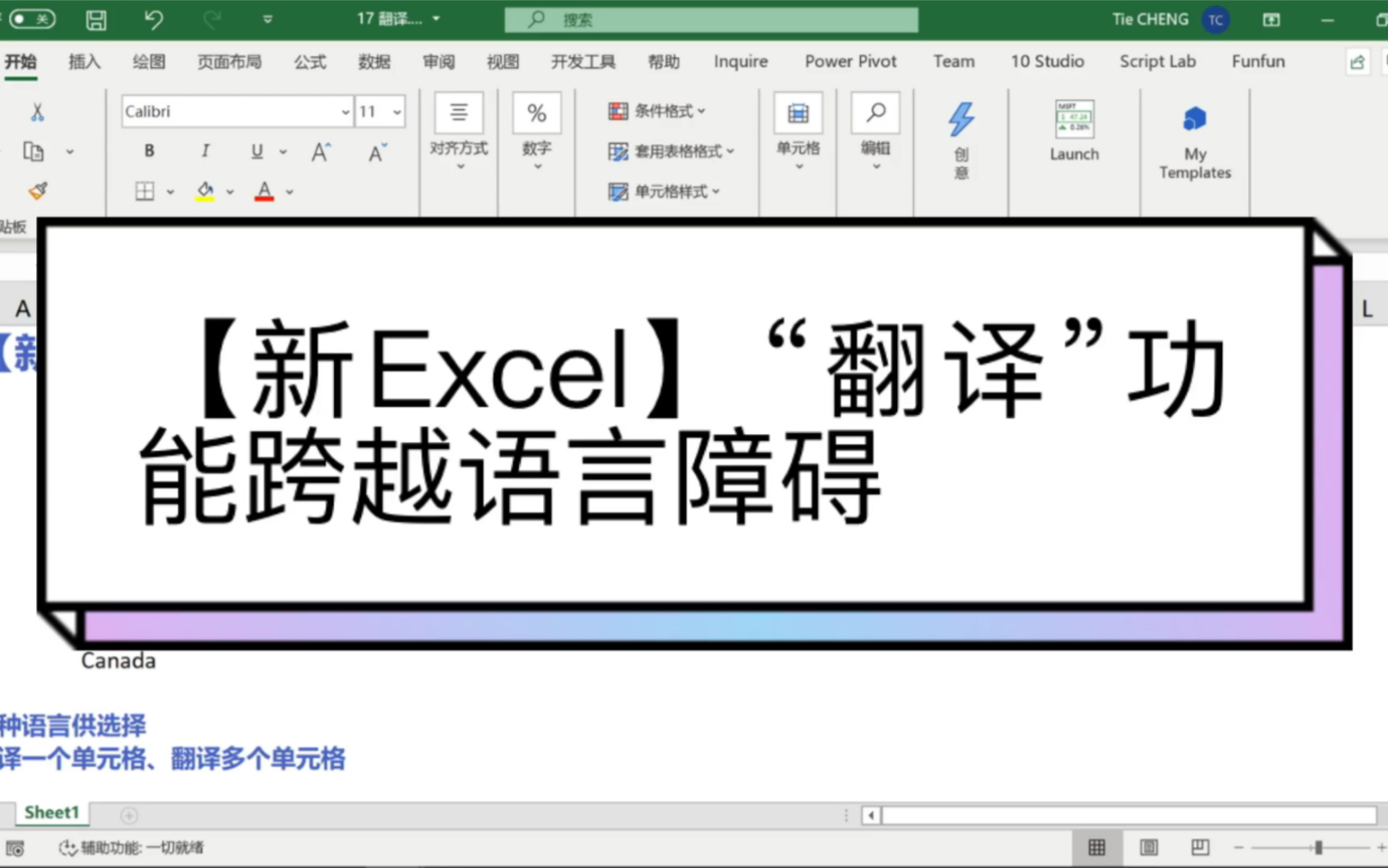The height and width of the screenshot is (868, 1388).
Task: Open the 编辑 editing group
Action: 875,132
